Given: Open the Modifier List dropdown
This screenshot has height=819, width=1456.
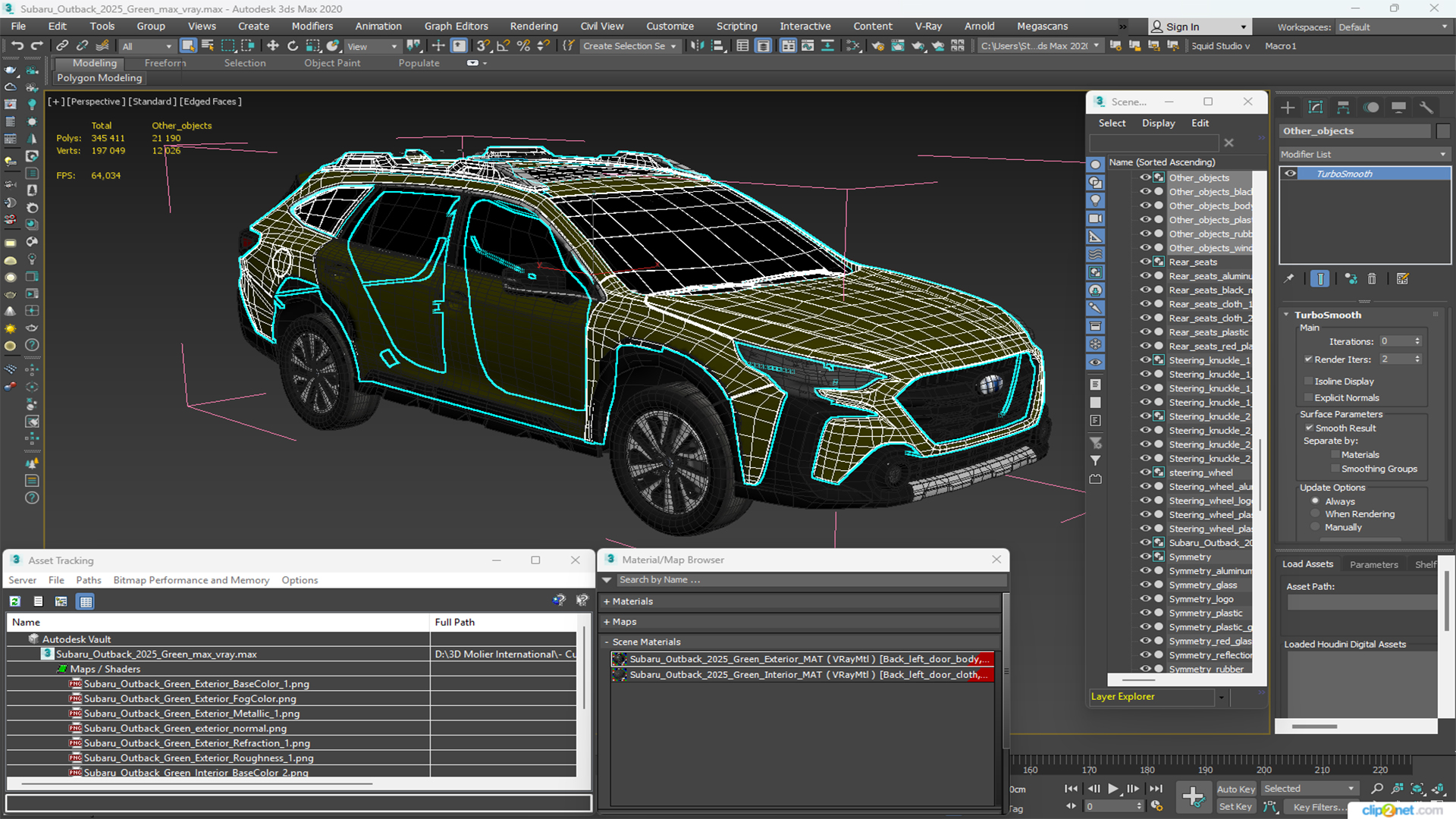Looking at the screenshot, I should point(1363,154).
